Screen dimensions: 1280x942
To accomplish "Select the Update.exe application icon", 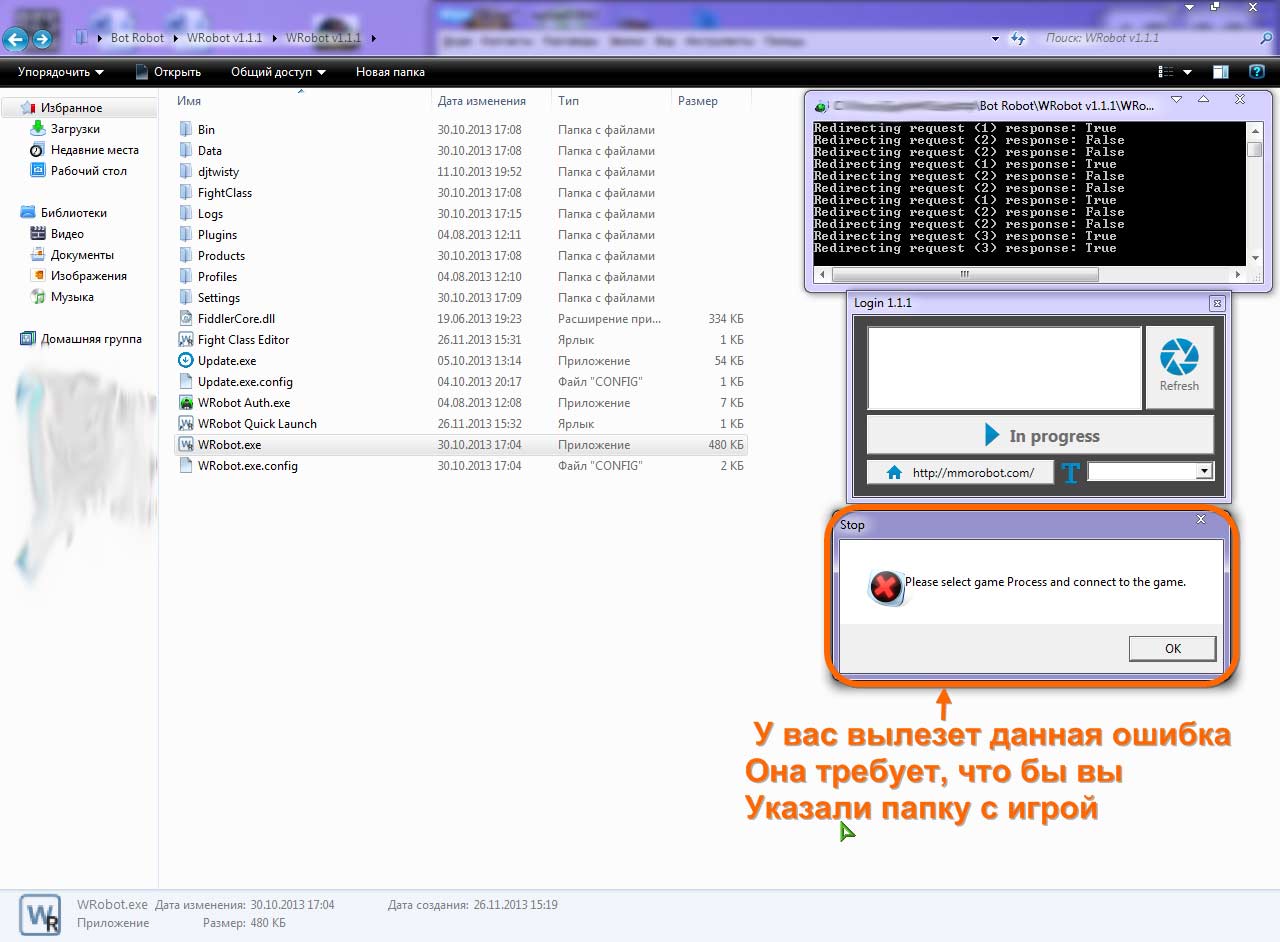I will point(186,360).
